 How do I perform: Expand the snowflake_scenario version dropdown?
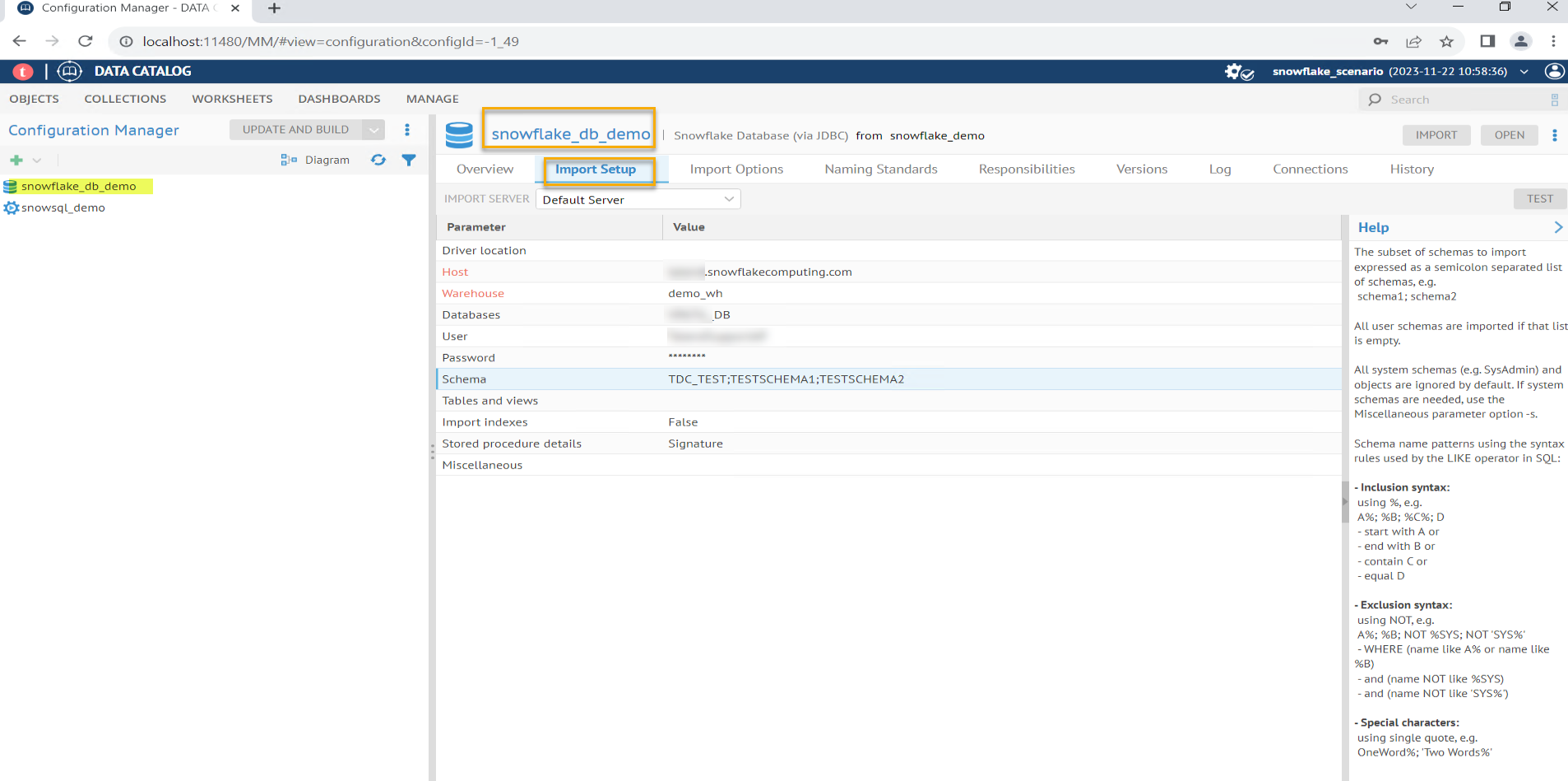1524,72
